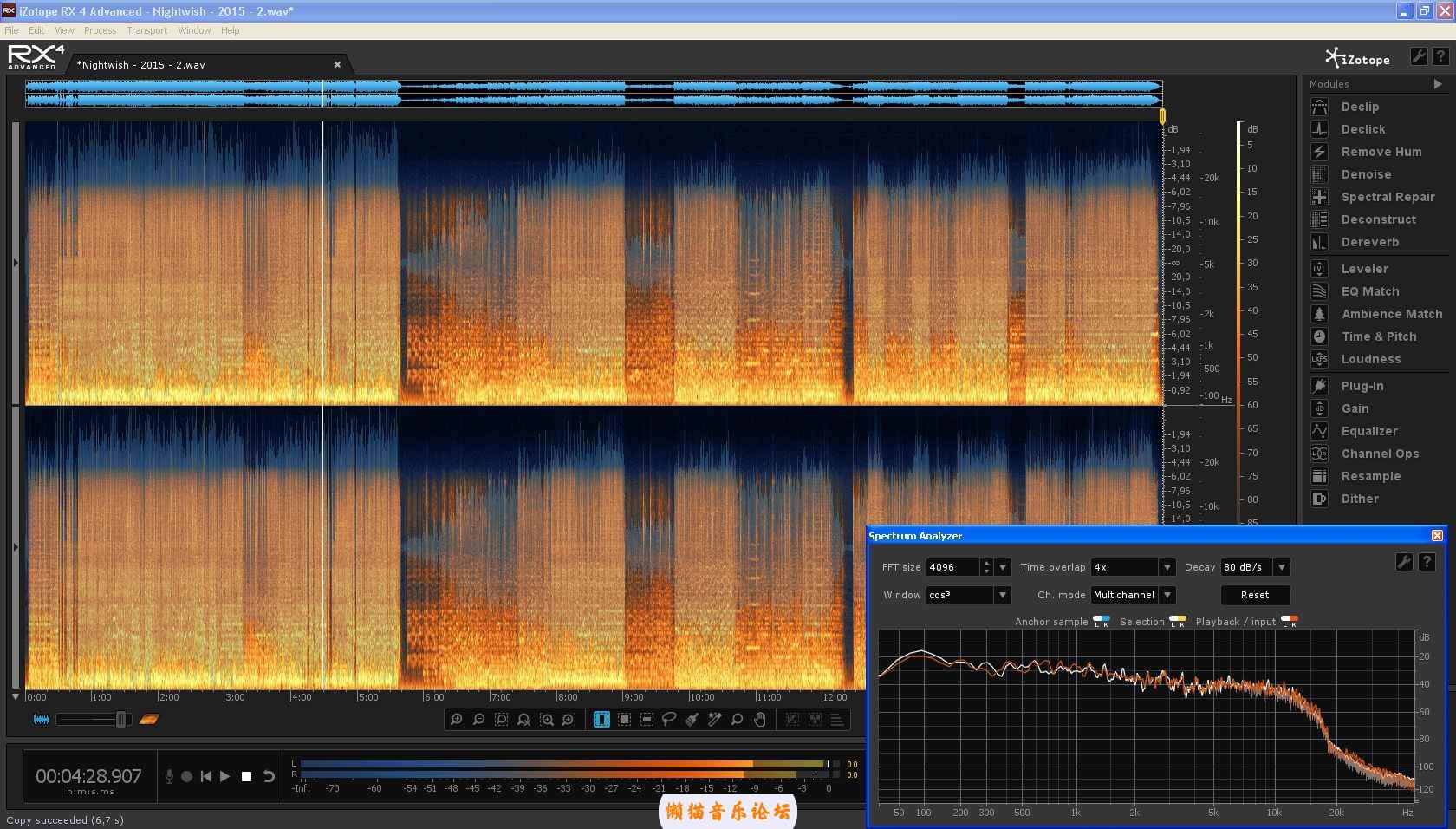Open the Process menu
The width and height of the screenshot is (1456, 829).
[x=100, y=30]
